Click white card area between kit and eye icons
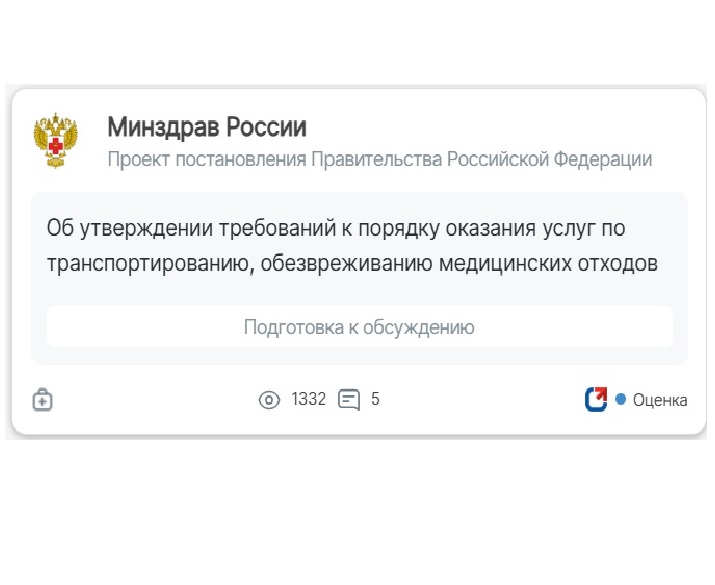This screenshot has width=715, height=585. (155, 400)
